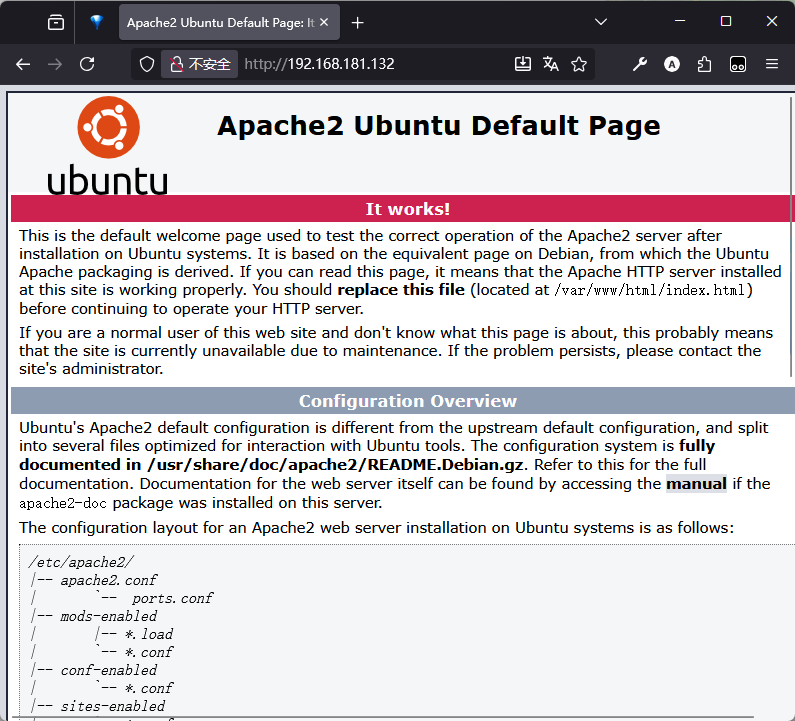Open the developer tools wrench icon

click(x=640, y=64)
